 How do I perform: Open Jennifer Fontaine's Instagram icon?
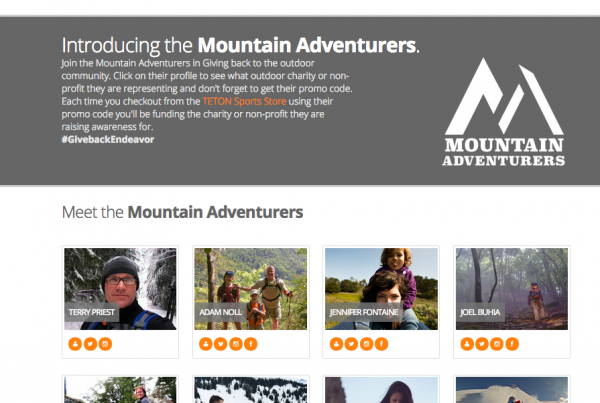[x=367, y=344]
